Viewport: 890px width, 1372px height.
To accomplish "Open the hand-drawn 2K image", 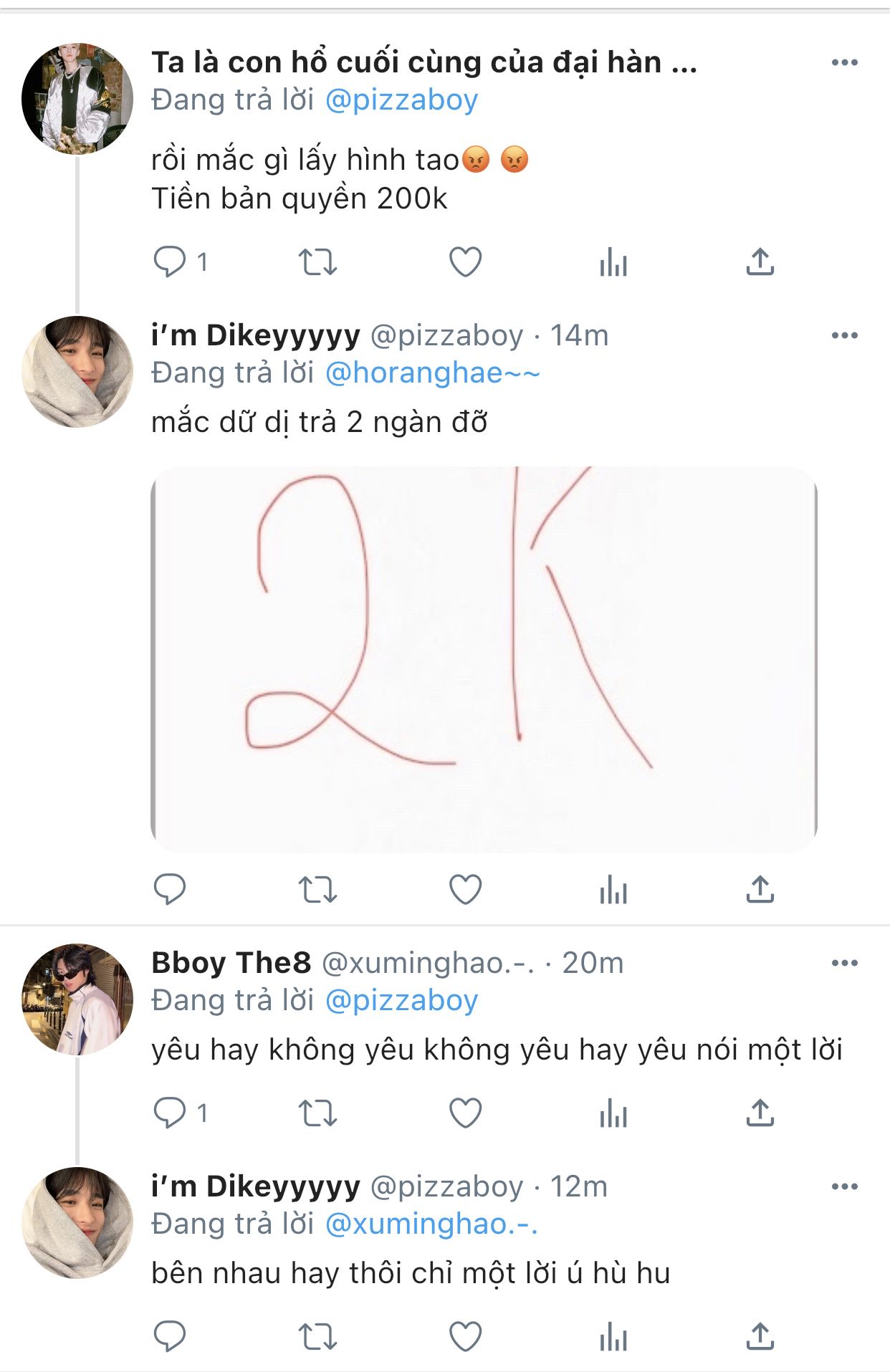I will click(484, 659).
